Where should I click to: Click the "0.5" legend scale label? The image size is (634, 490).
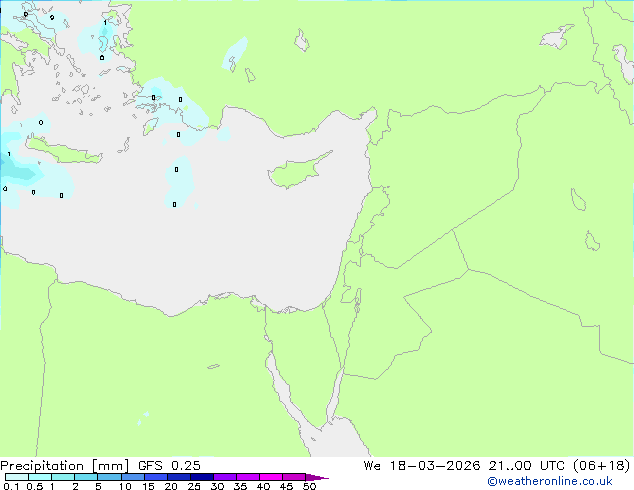tap(35, 486)
